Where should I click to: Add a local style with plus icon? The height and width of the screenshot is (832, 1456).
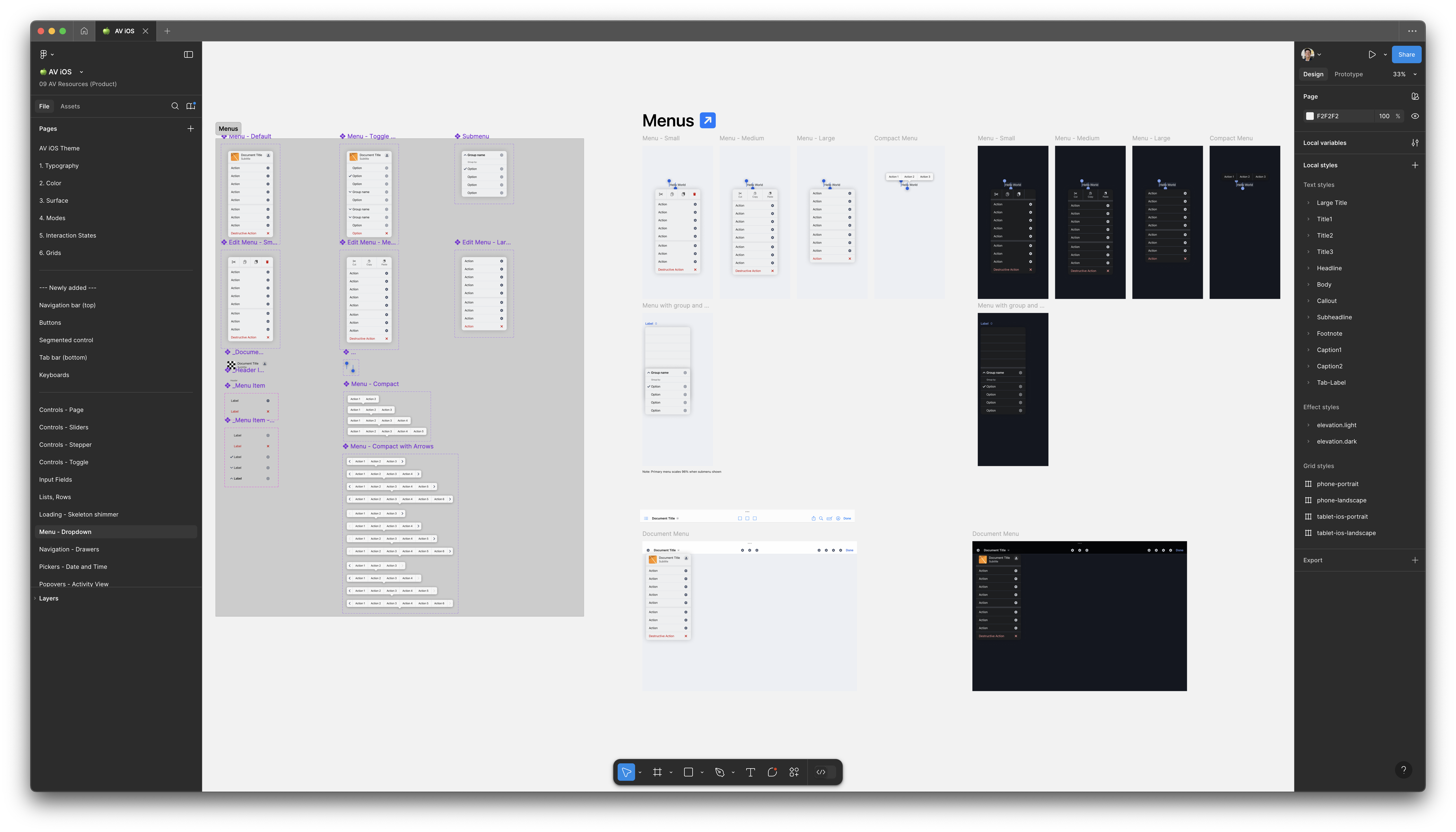1415,165
